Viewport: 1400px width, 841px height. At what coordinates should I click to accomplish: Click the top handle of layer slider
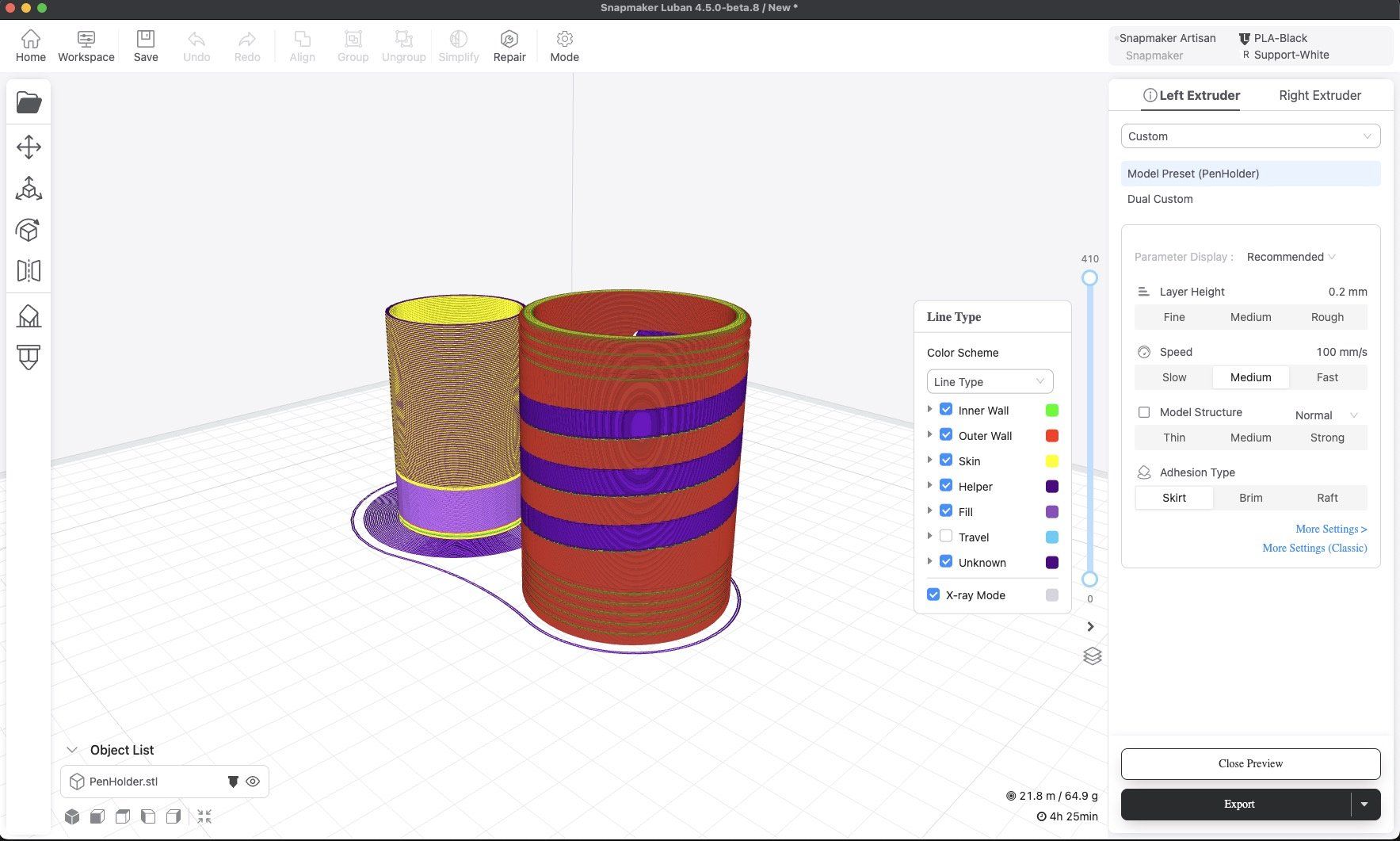coord(1089,278)
